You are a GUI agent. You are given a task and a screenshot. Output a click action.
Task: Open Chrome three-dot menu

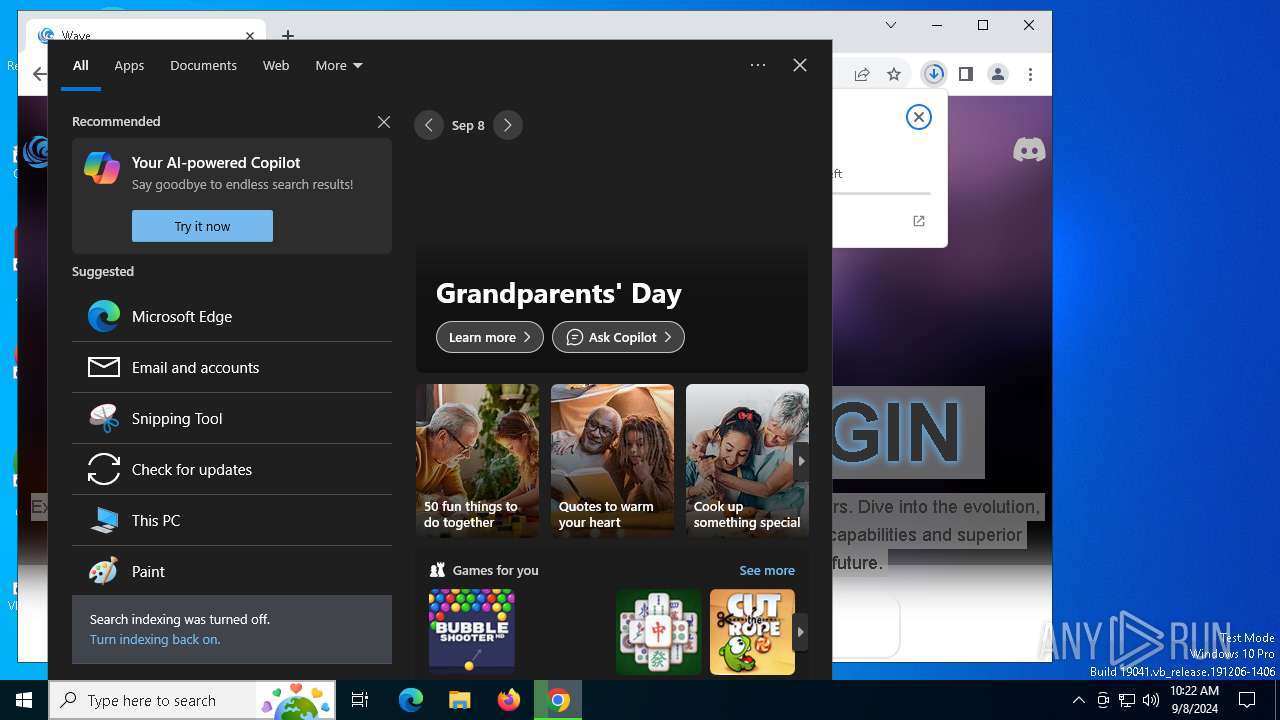coord(1030,74)
